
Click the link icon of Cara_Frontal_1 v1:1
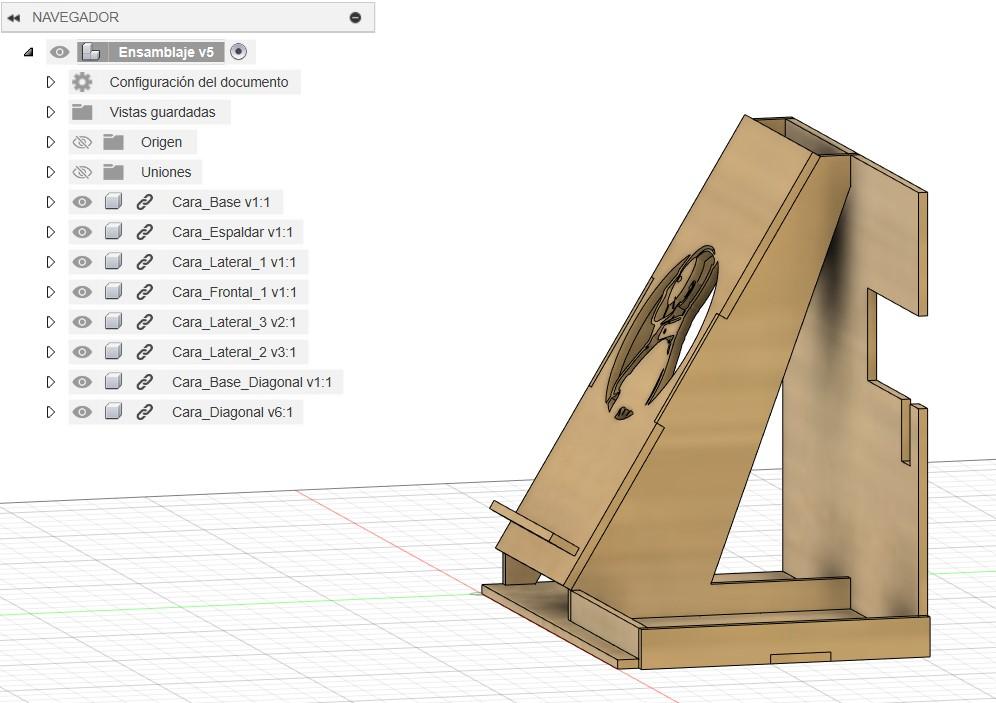(x=144, y=291)
